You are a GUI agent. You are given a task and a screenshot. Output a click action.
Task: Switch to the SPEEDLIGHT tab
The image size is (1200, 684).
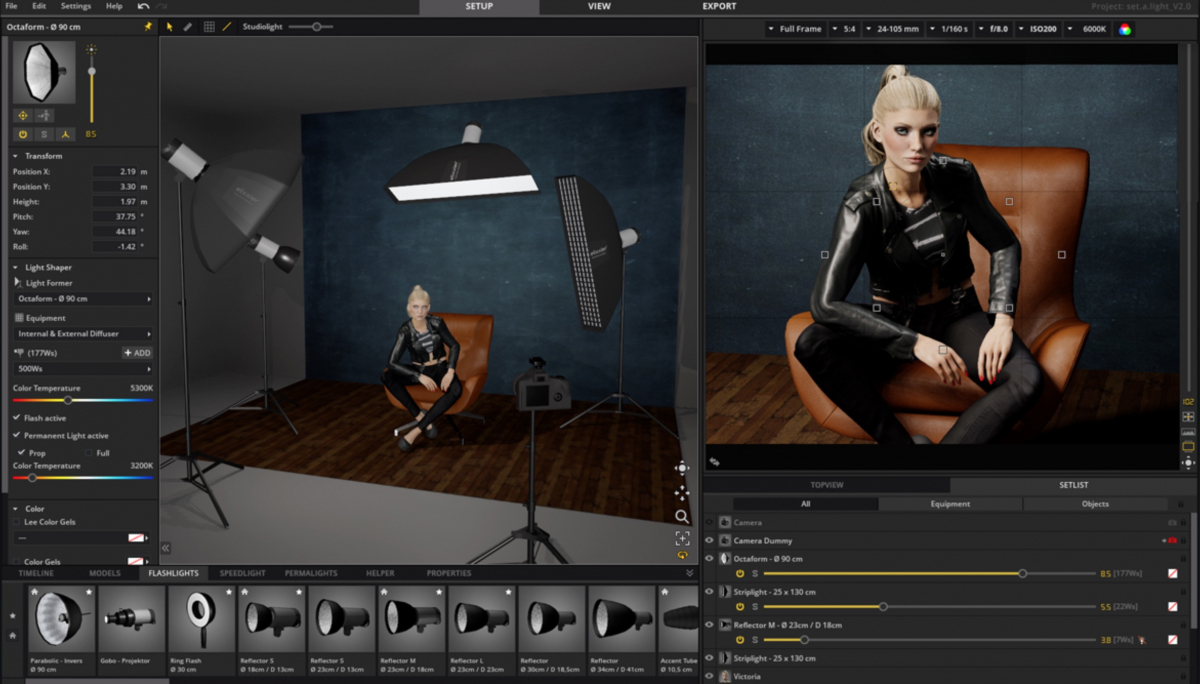coord(242,573)
